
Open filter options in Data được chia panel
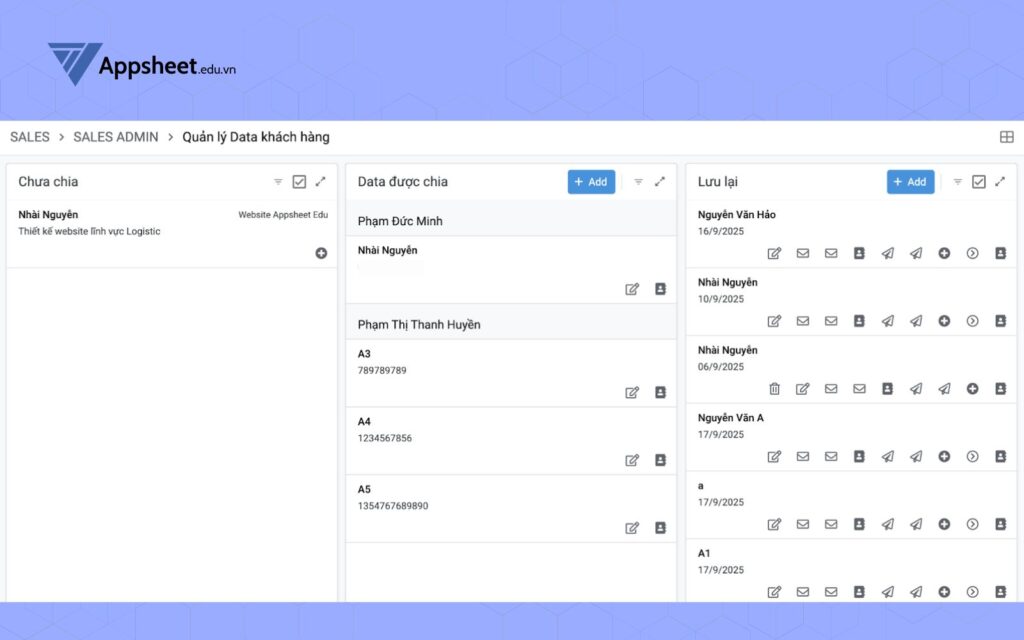(x=638, y=182)
